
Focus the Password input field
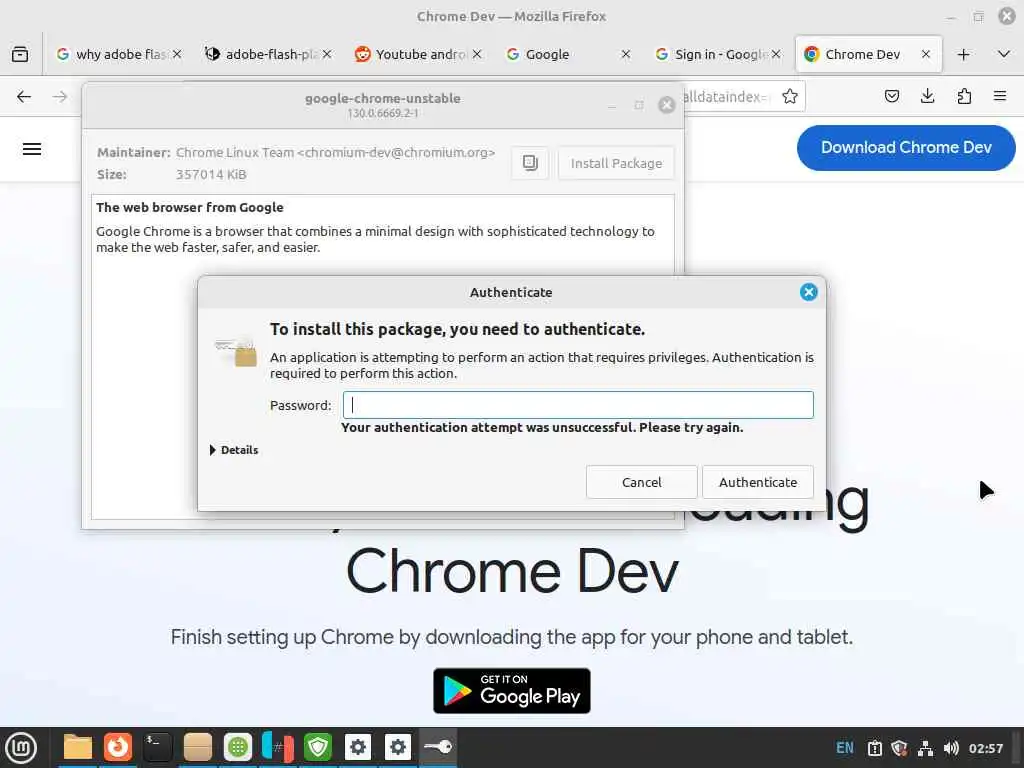(x=578, y=405)
